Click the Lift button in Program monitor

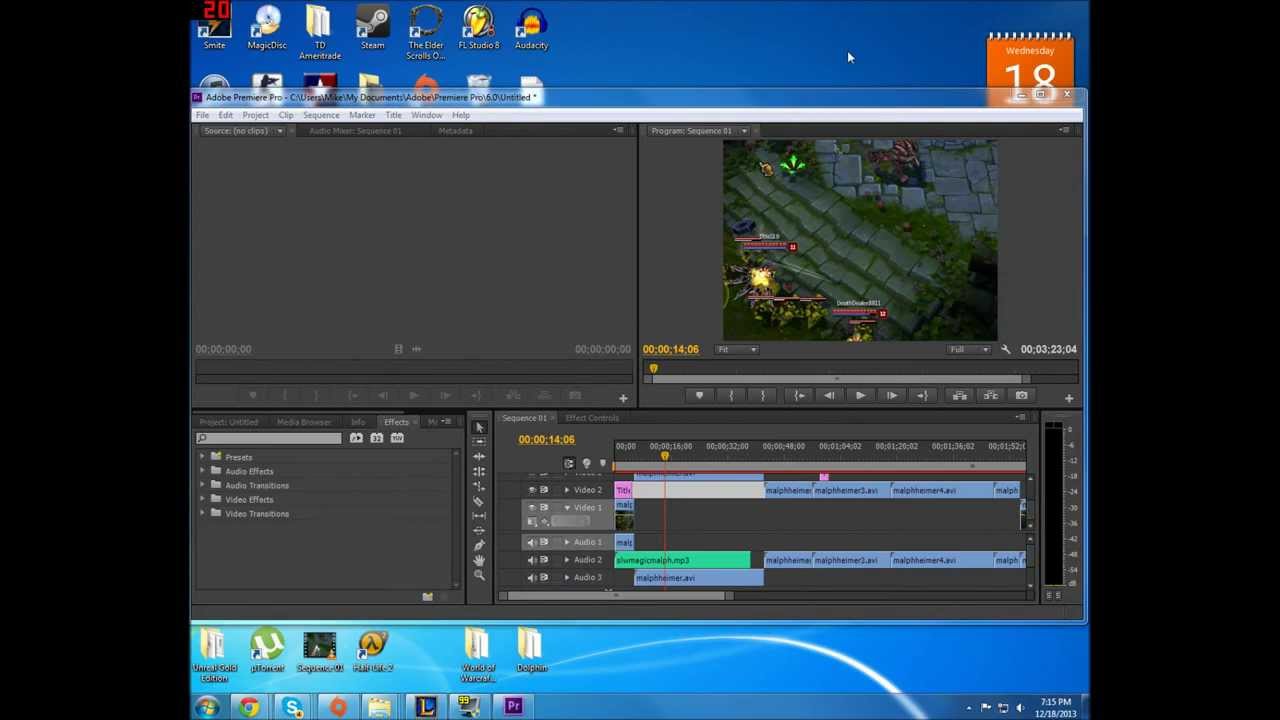tap(959, 396)
